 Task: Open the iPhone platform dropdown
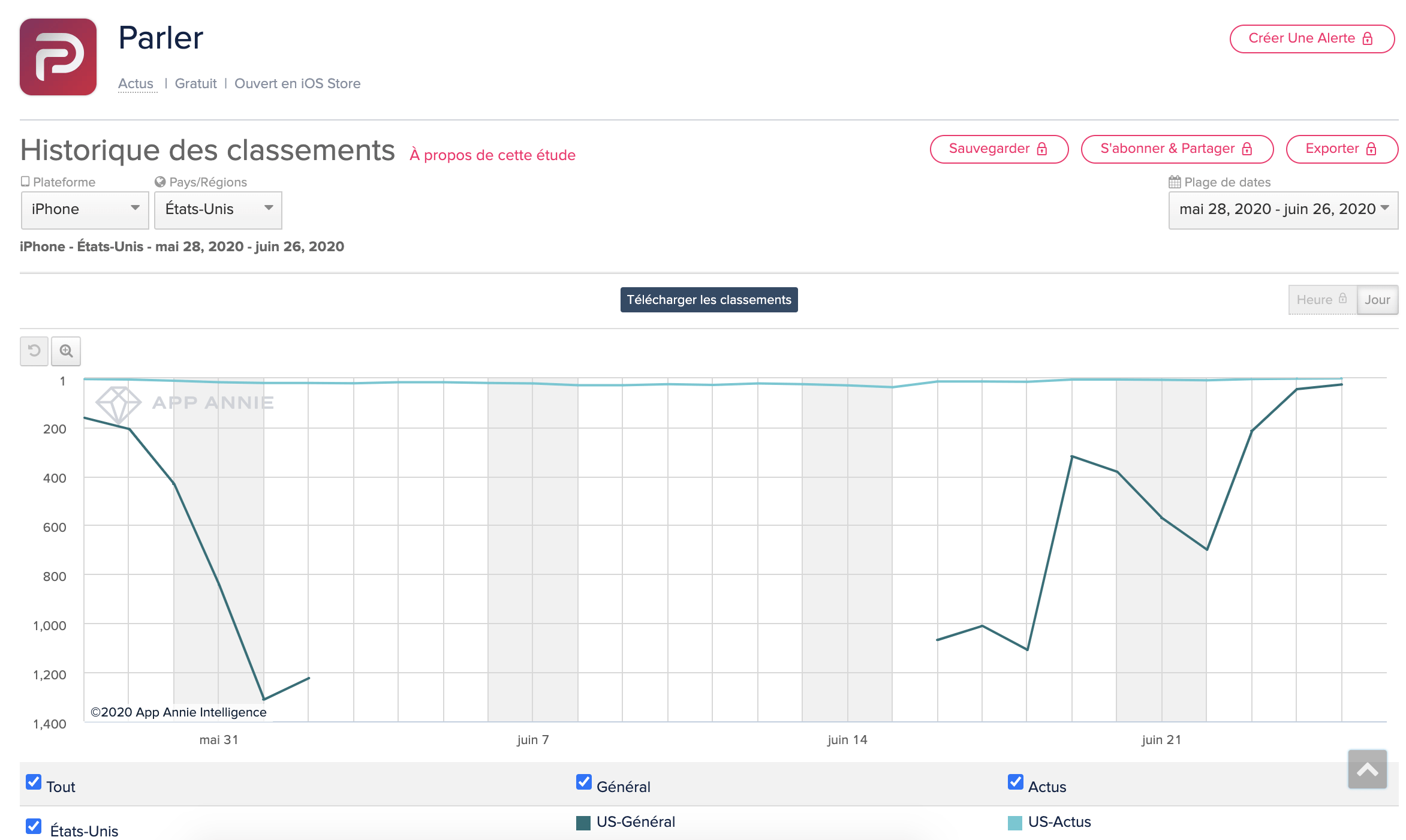(x=85, y=210)
